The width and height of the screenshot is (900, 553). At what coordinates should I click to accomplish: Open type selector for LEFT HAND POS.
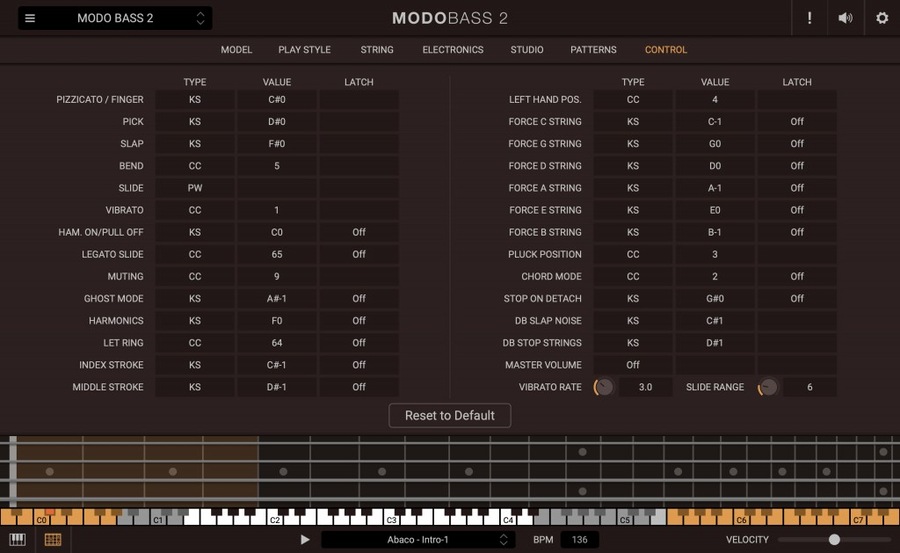[x=633, y=100]
